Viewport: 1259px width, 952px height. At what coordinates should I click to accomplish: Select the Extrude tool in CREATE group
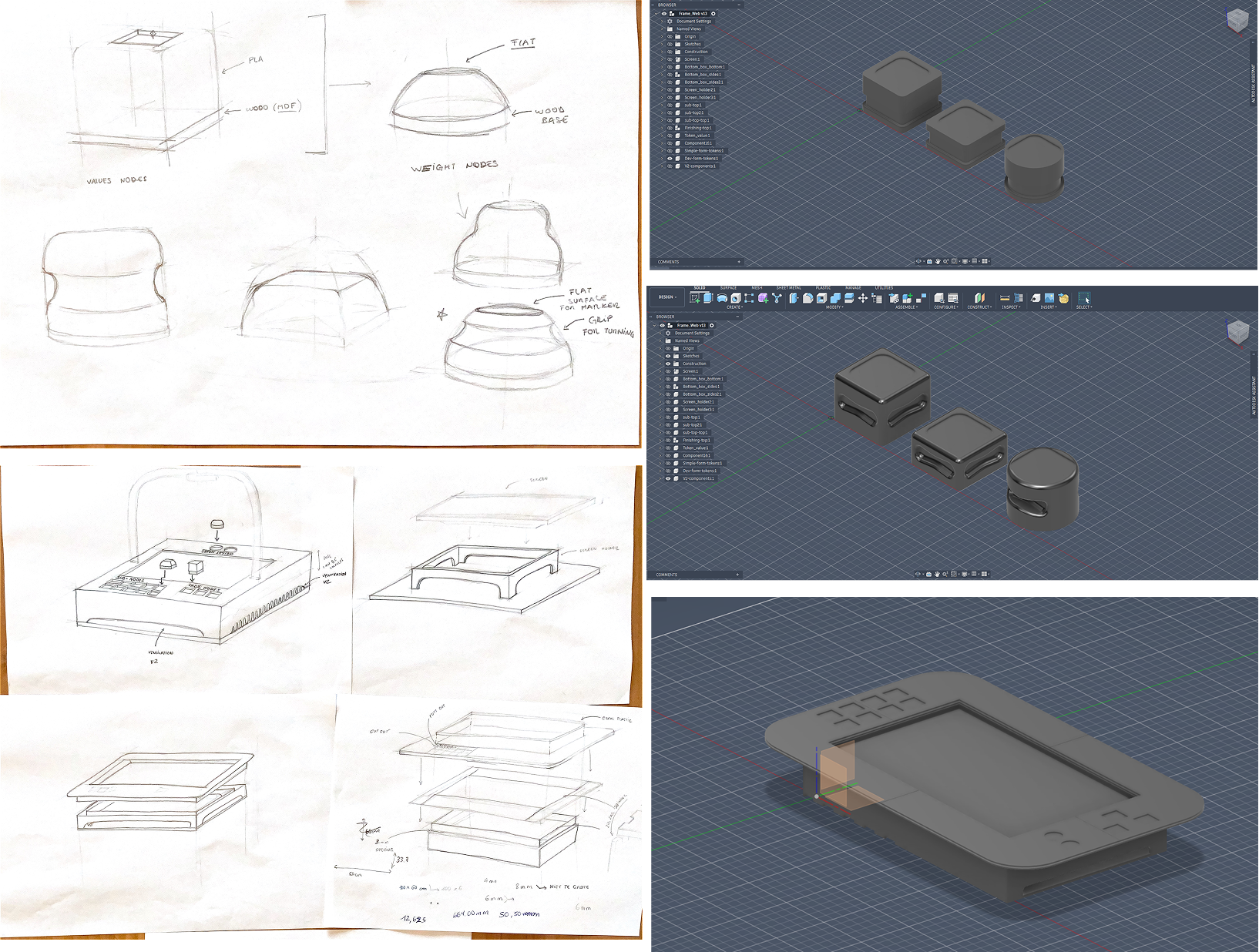708,297
